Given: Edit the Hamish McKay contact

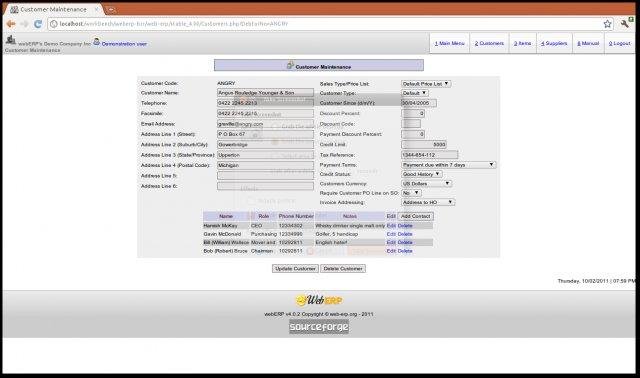Looking at the screenshot, I should coord(391,226).
